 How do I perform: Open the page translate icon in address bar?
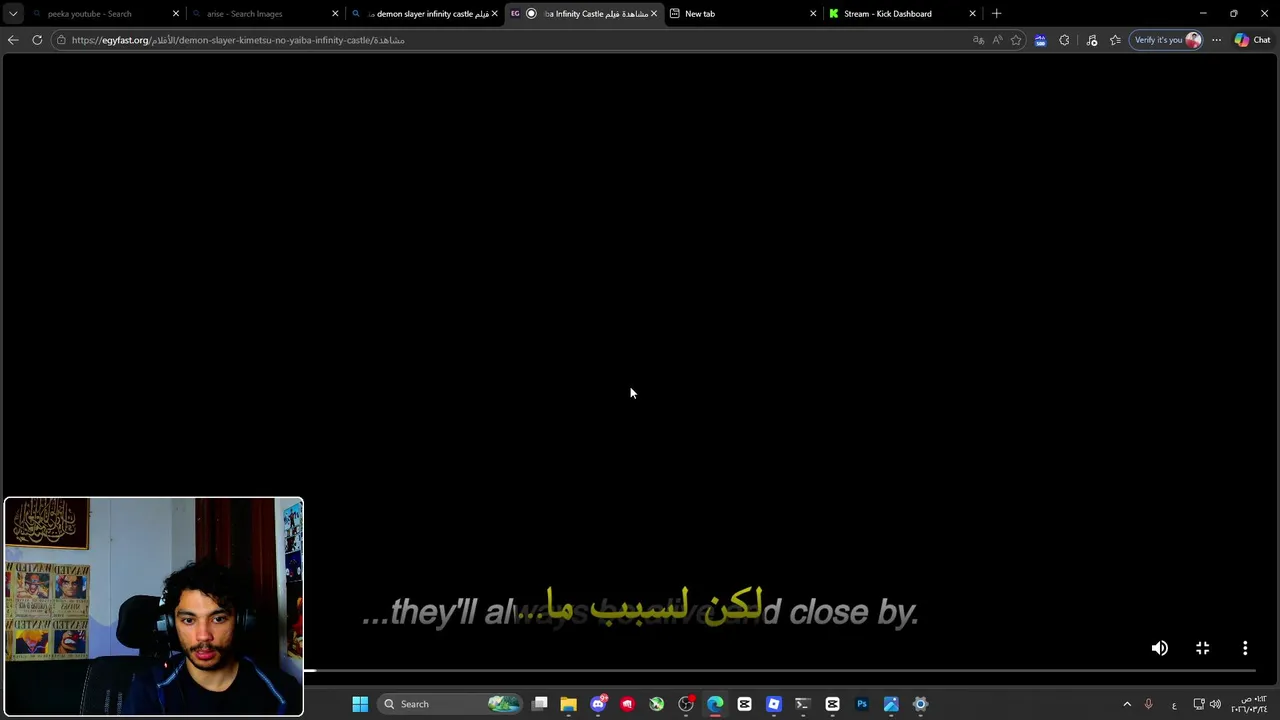tap(978, 40)
